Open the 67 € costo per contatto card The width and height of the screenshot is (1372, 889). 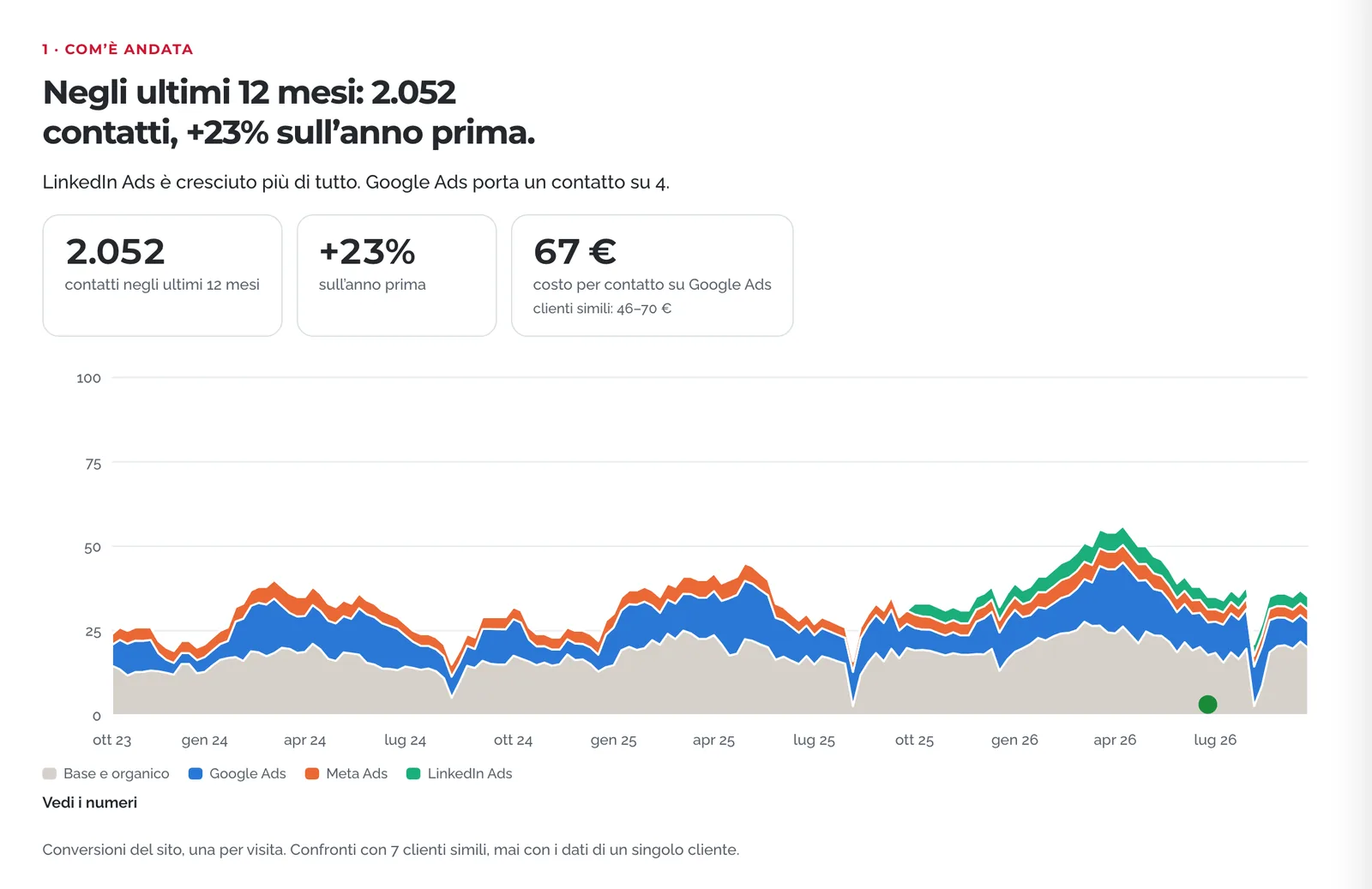[x=653, y=275]
